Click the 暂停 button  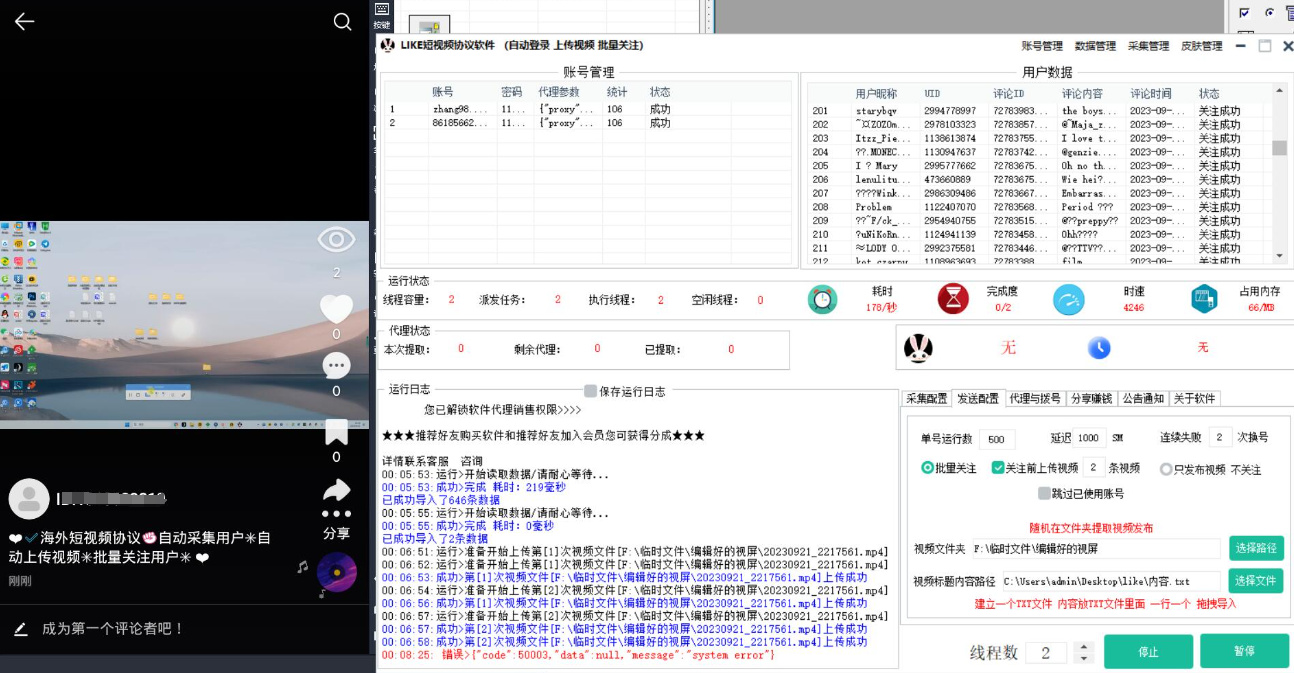tap(1244, 651)
